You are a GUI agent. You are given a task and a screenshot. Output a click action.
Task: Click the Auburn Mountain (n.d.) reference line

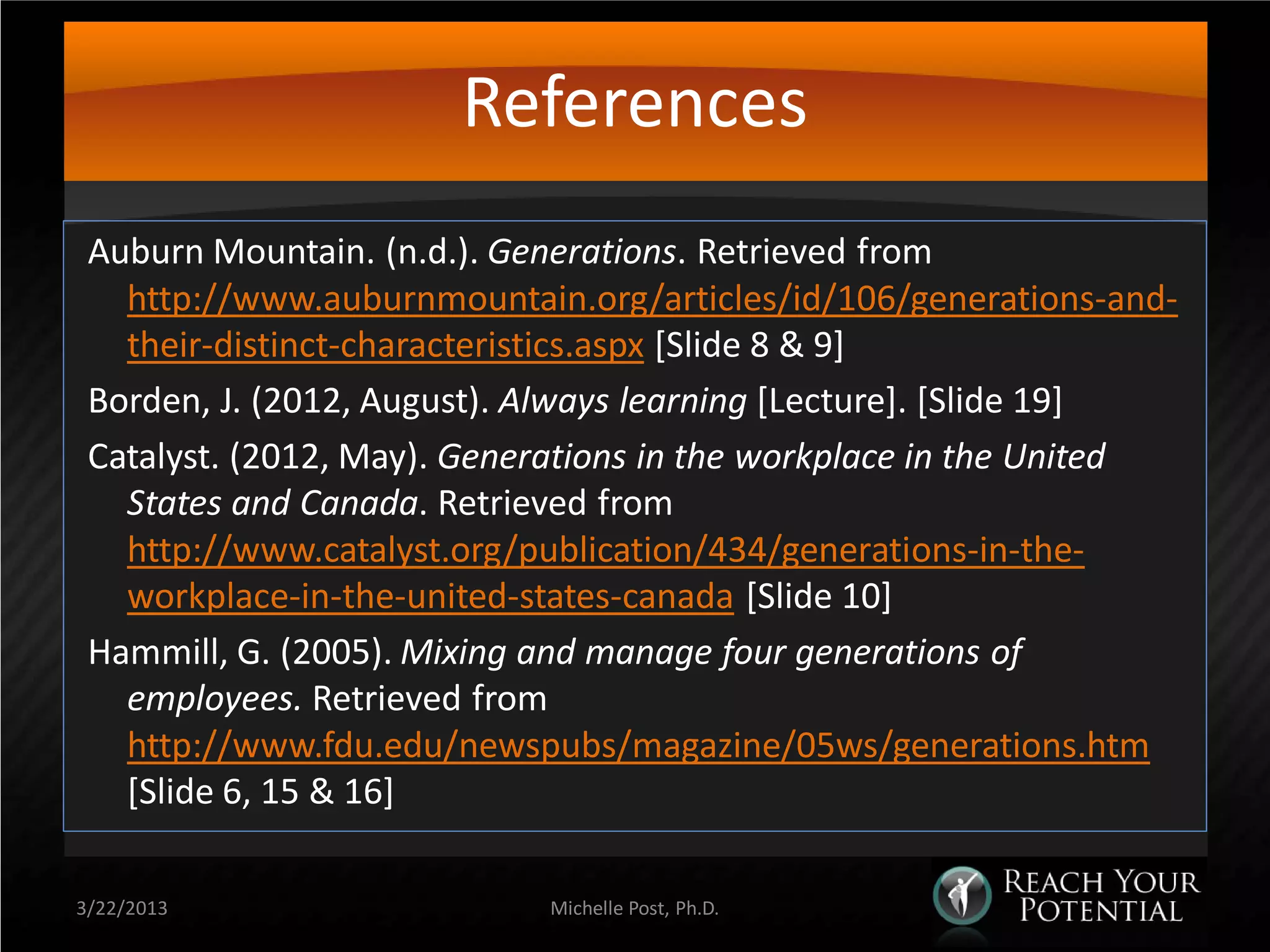[510, 252]
